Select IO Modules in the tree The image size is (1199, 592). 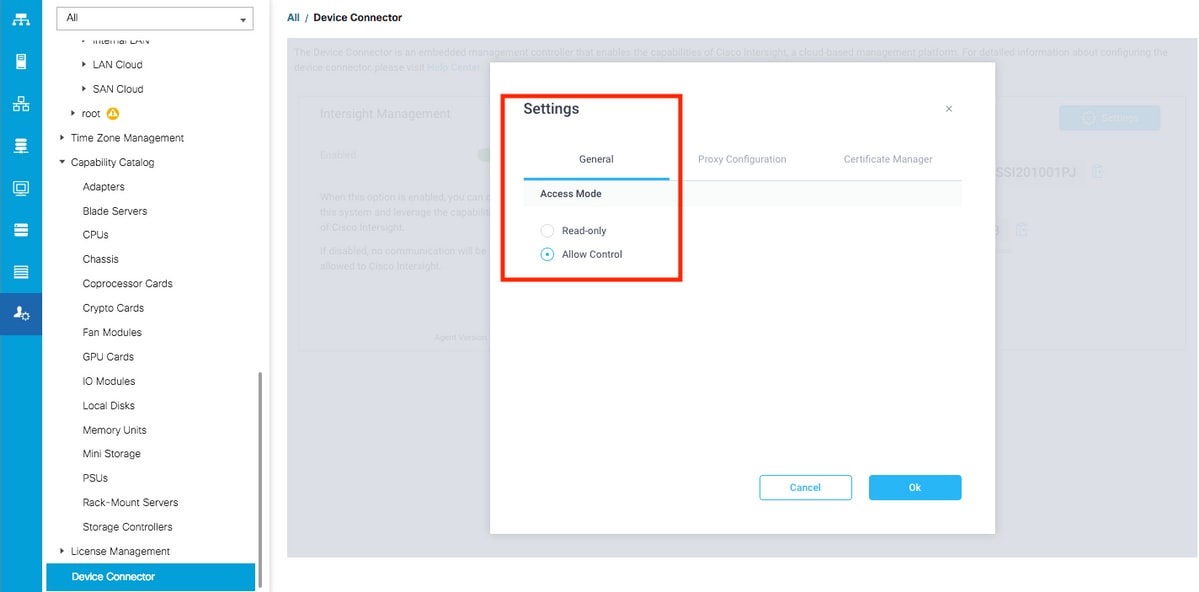109,381
